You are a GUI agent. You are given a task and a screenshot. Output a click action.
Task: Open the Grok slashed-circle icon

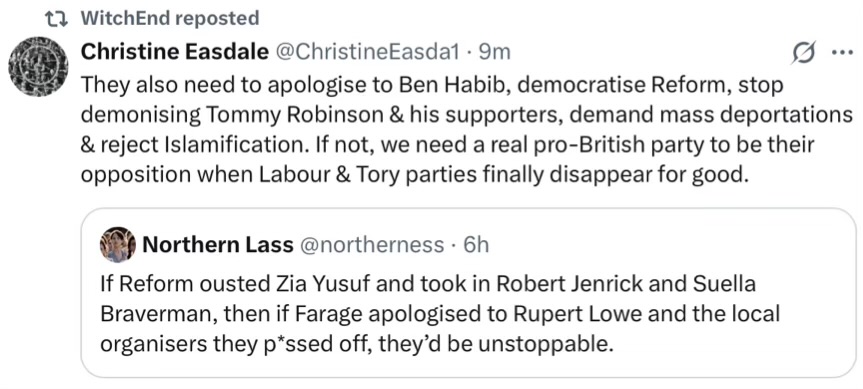[804, 53]
